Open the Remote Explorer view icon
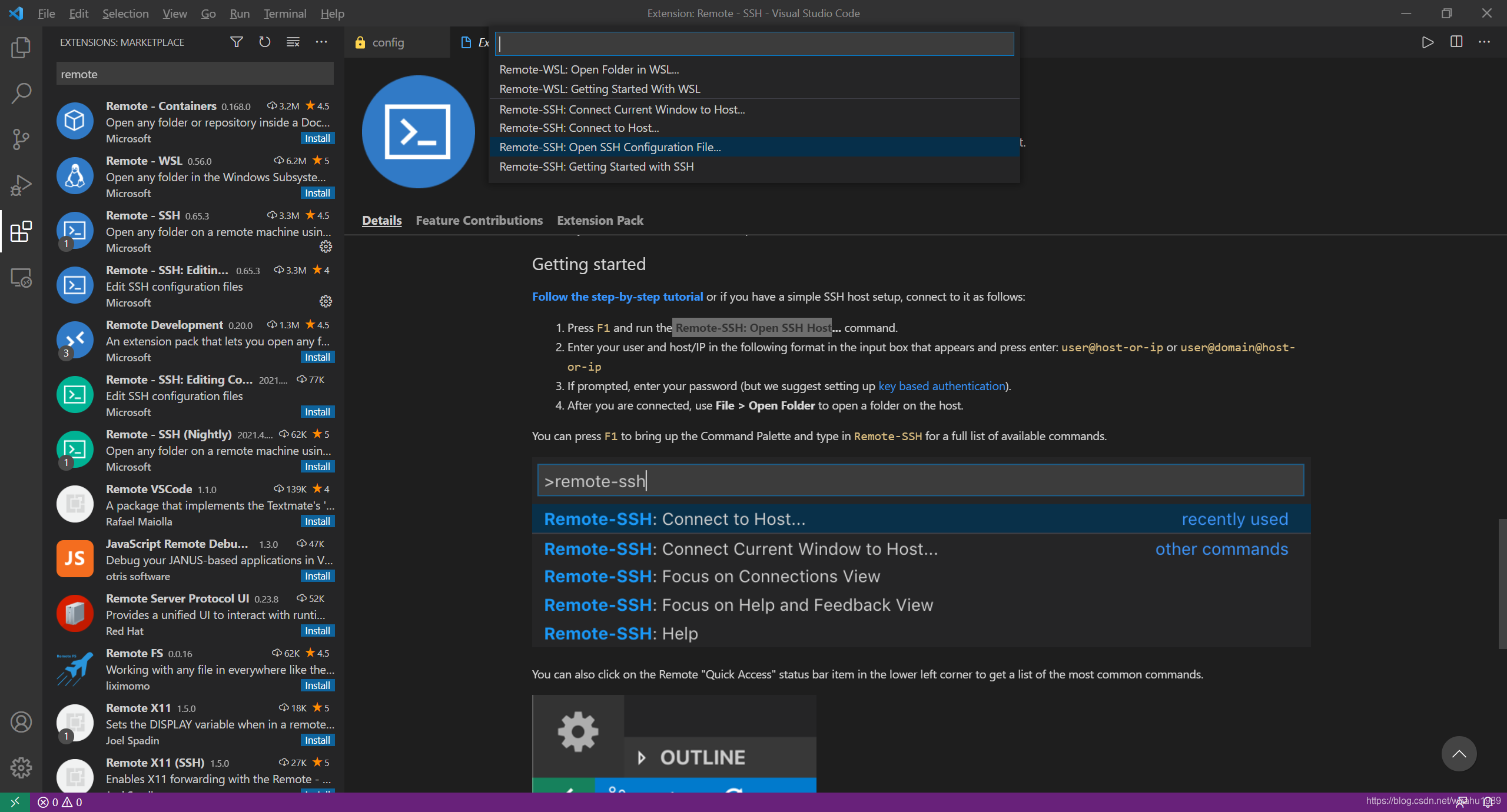Screen dimensions: 1507x812 21,278
